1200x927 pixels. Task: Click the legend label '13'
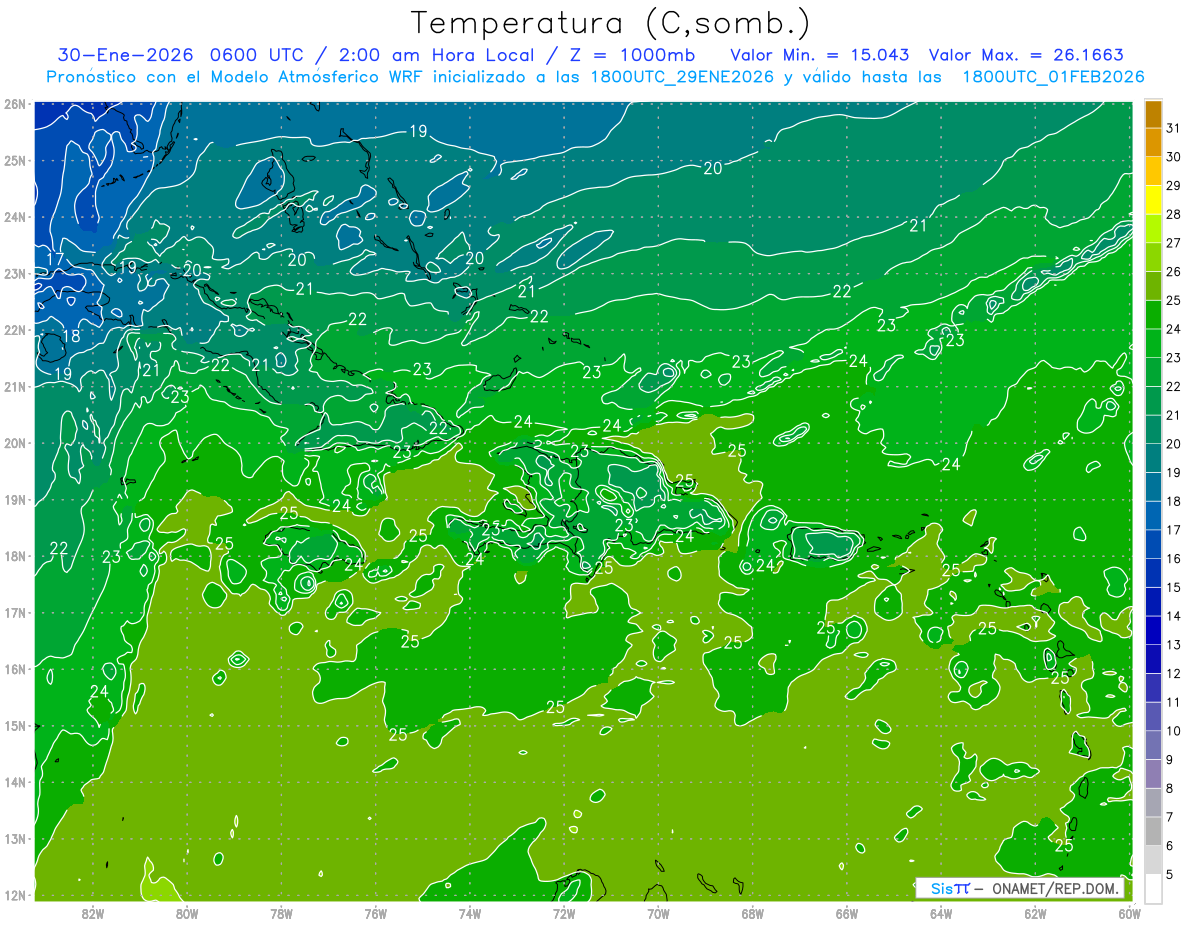[1173, 645]
